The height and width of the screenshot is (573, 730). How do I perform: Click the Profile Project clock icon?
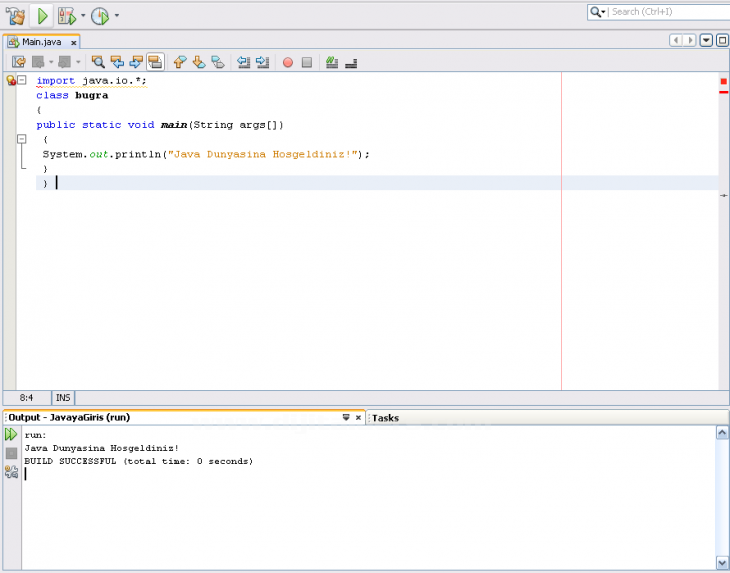click(x=100, y=16)
